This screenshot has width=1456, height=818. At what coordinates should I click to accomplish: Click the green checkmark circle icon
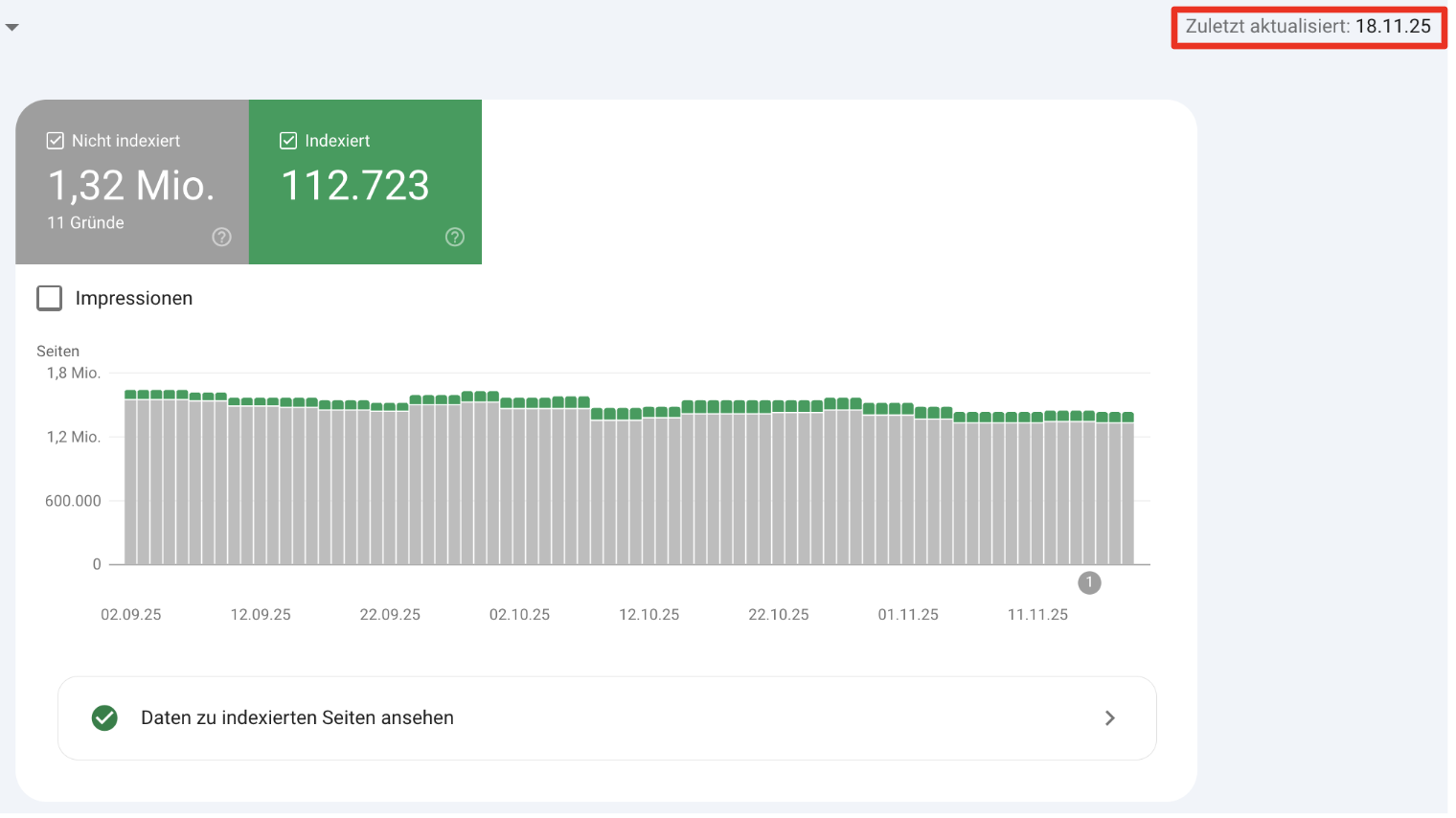point(104,717)
